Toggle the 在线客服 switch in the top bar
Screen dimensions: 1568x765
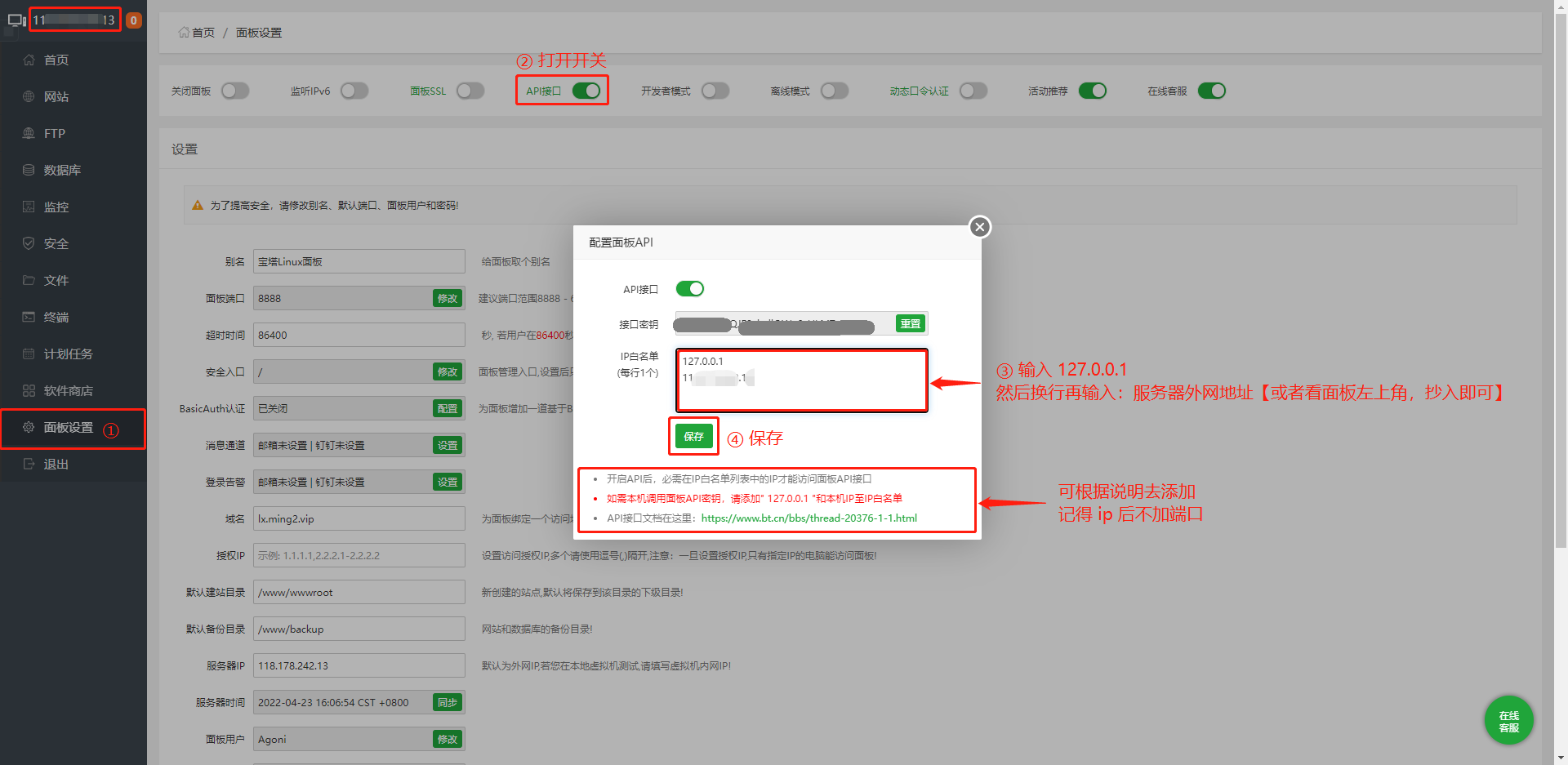[1212, 91]
